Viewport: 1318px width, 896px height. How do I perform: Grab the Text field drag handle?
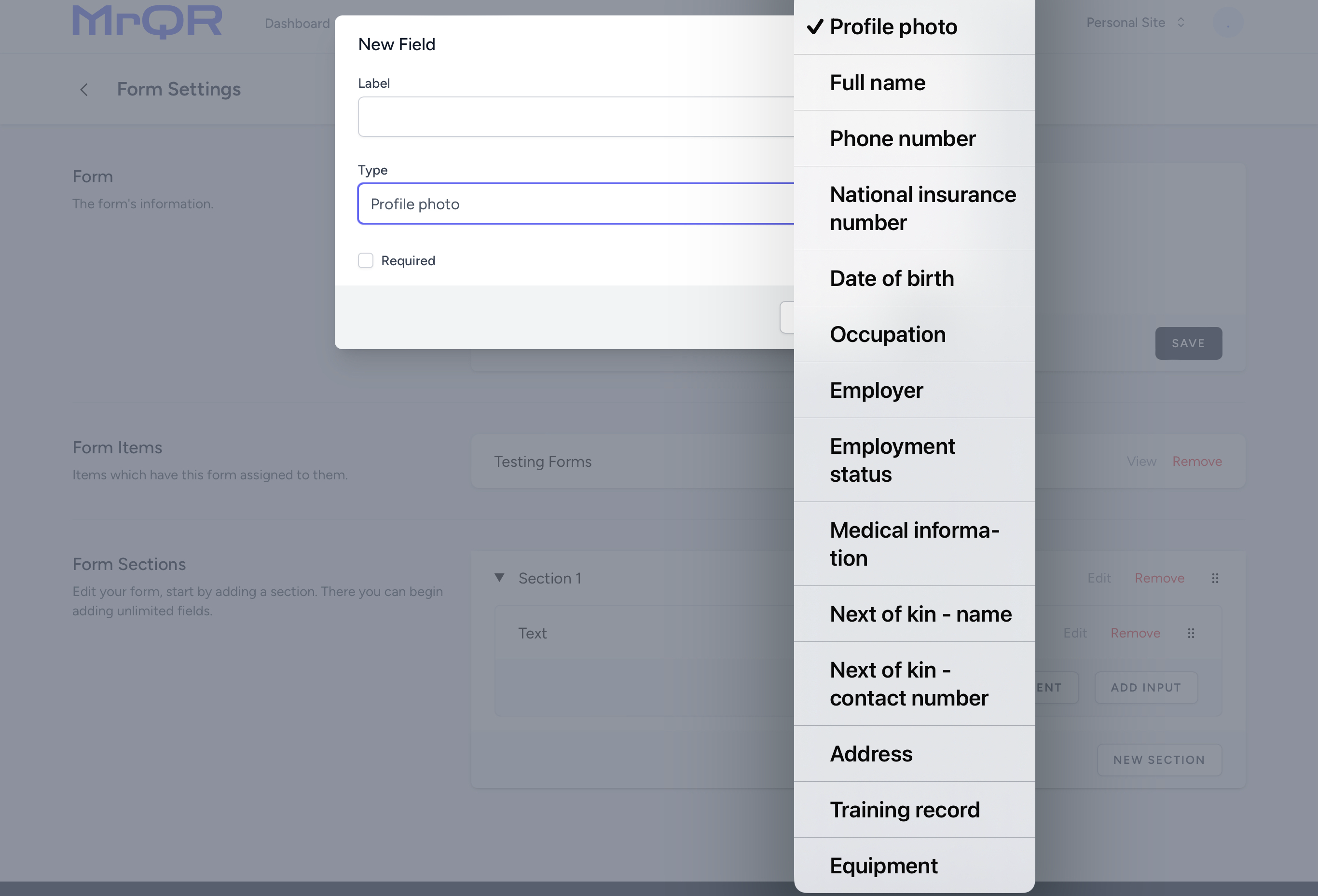[x=1190, y=633]
